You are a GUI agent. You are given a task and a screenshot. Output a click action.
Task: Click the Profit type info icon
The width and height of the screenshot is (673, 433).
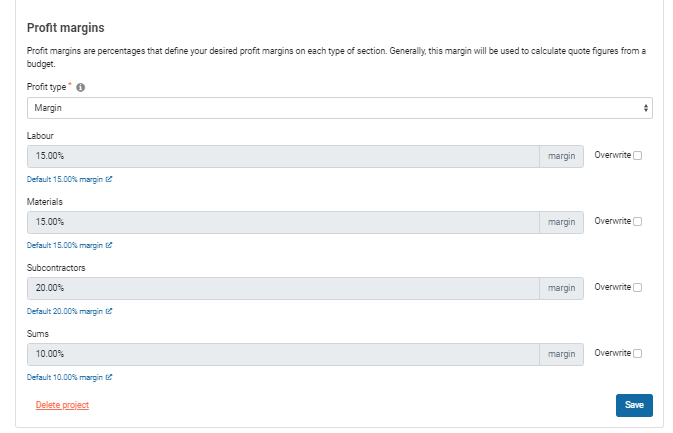tap(80, 87)
